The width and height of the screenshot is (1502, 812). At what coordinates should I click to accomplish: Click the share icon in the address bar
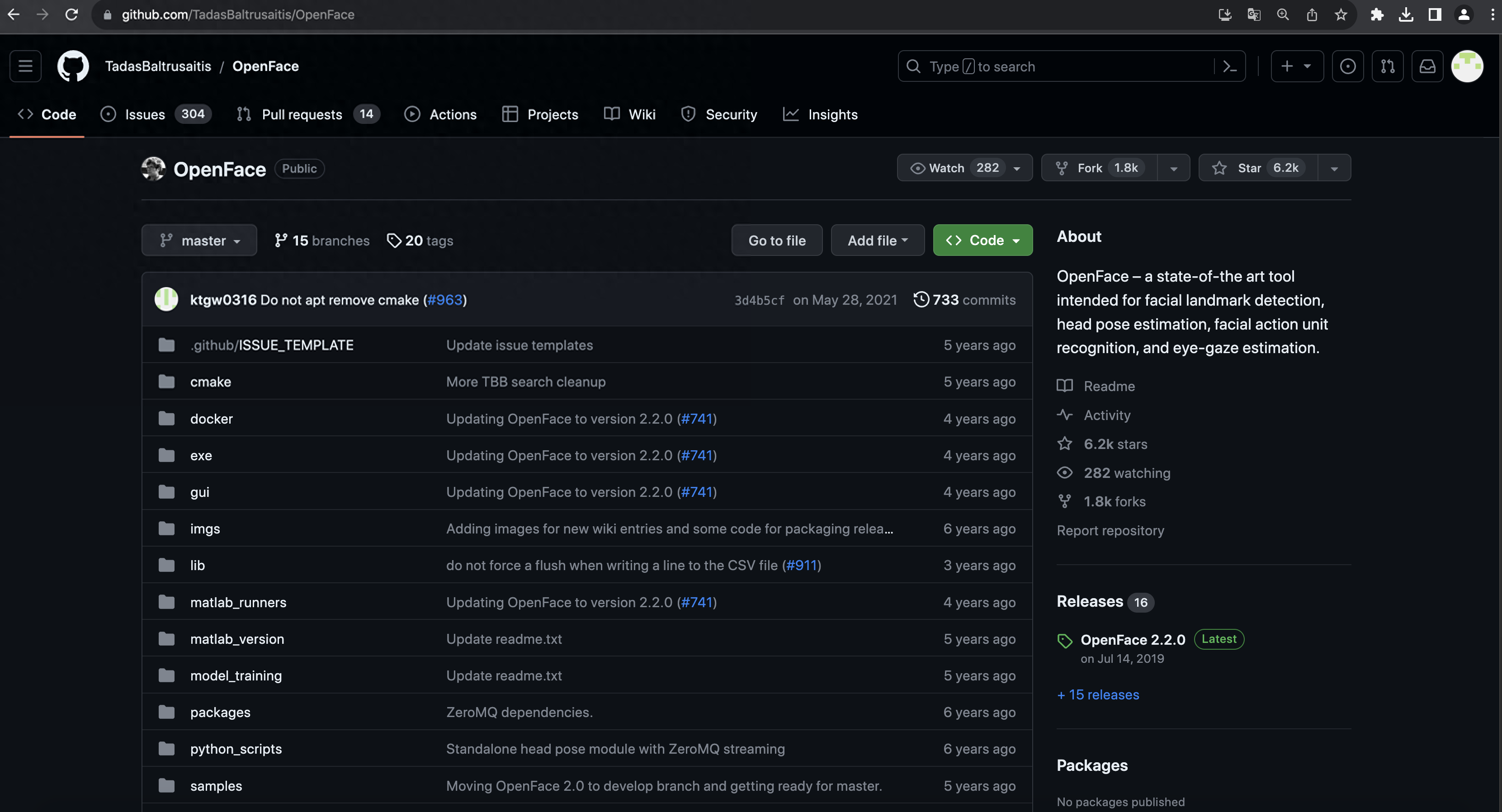pyautogui.click(x=1312, y=14)
